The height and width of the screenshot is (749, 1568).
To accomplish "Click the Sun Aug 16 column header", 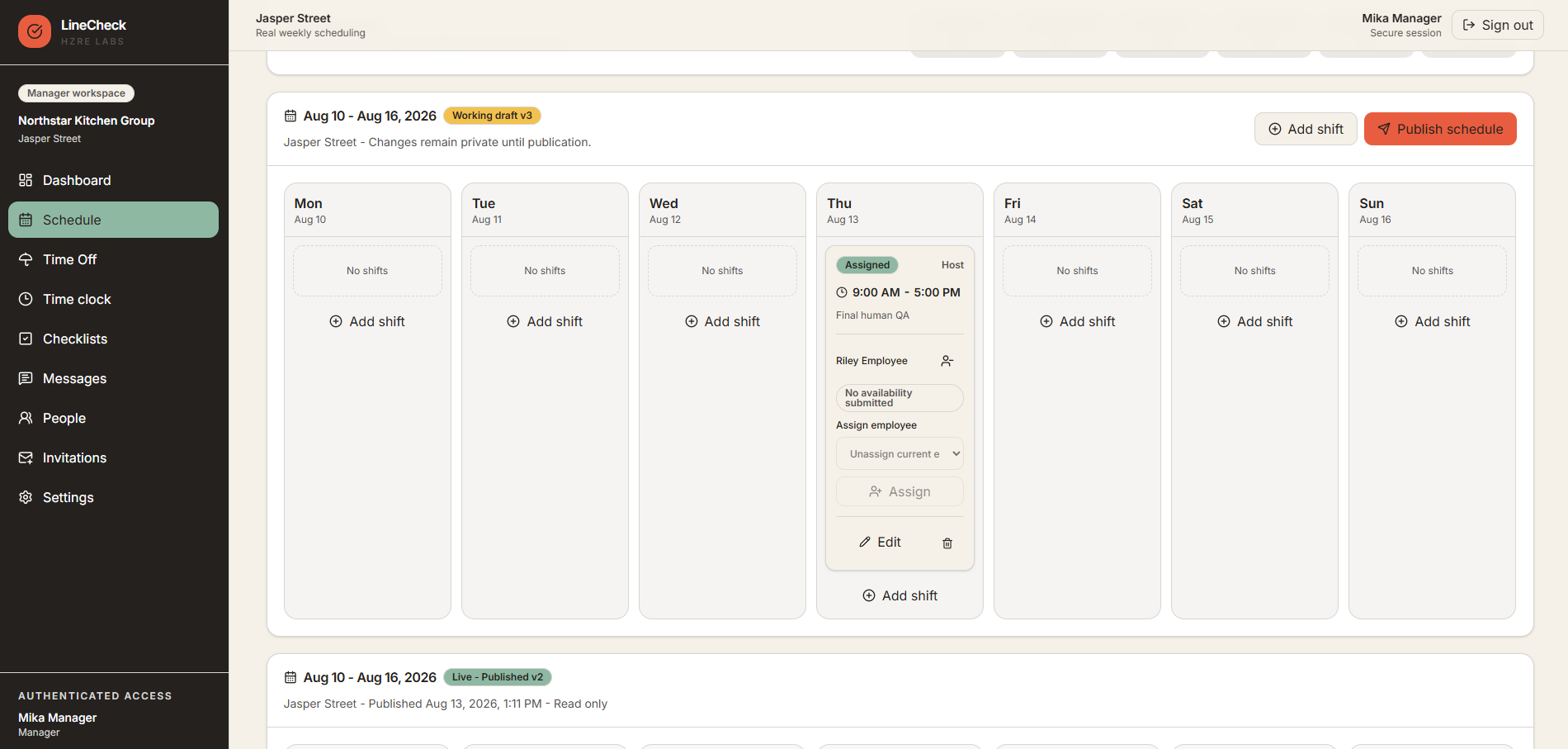I will tap(1432, 211).
